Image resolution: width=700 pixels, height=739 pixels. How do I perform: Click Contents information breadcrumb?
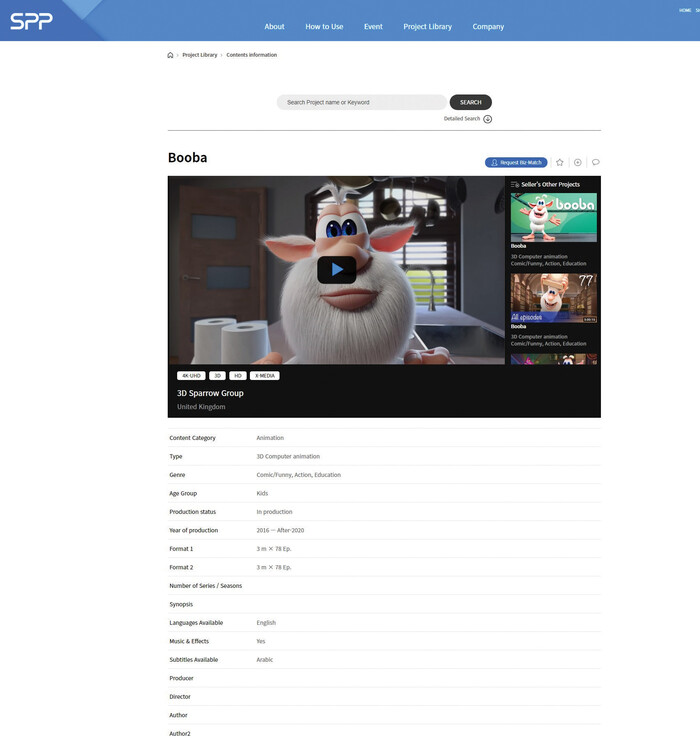click(x=252, y=55)
